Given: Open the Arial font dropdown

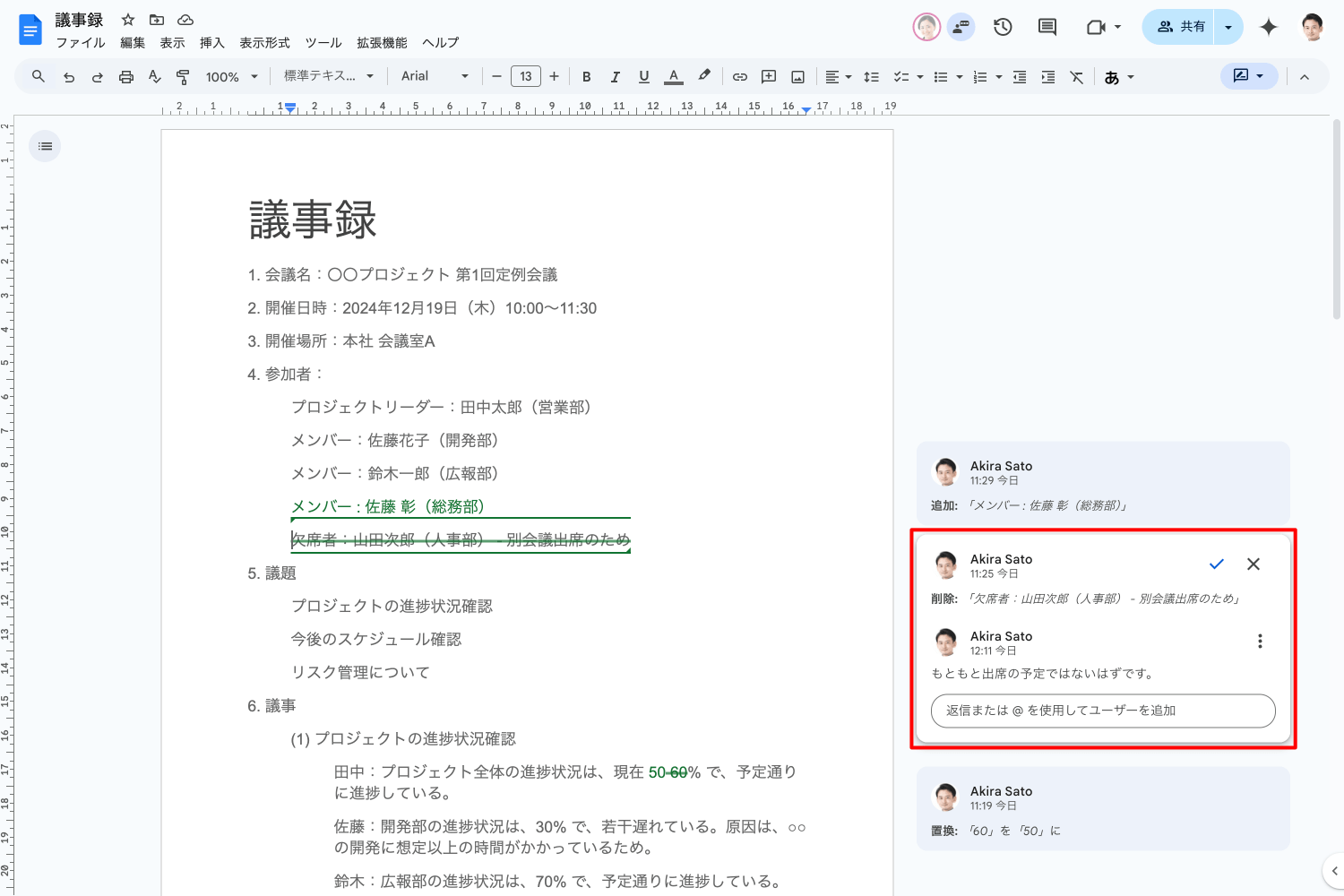Looking at the screenshot, I should pos(435,77).
